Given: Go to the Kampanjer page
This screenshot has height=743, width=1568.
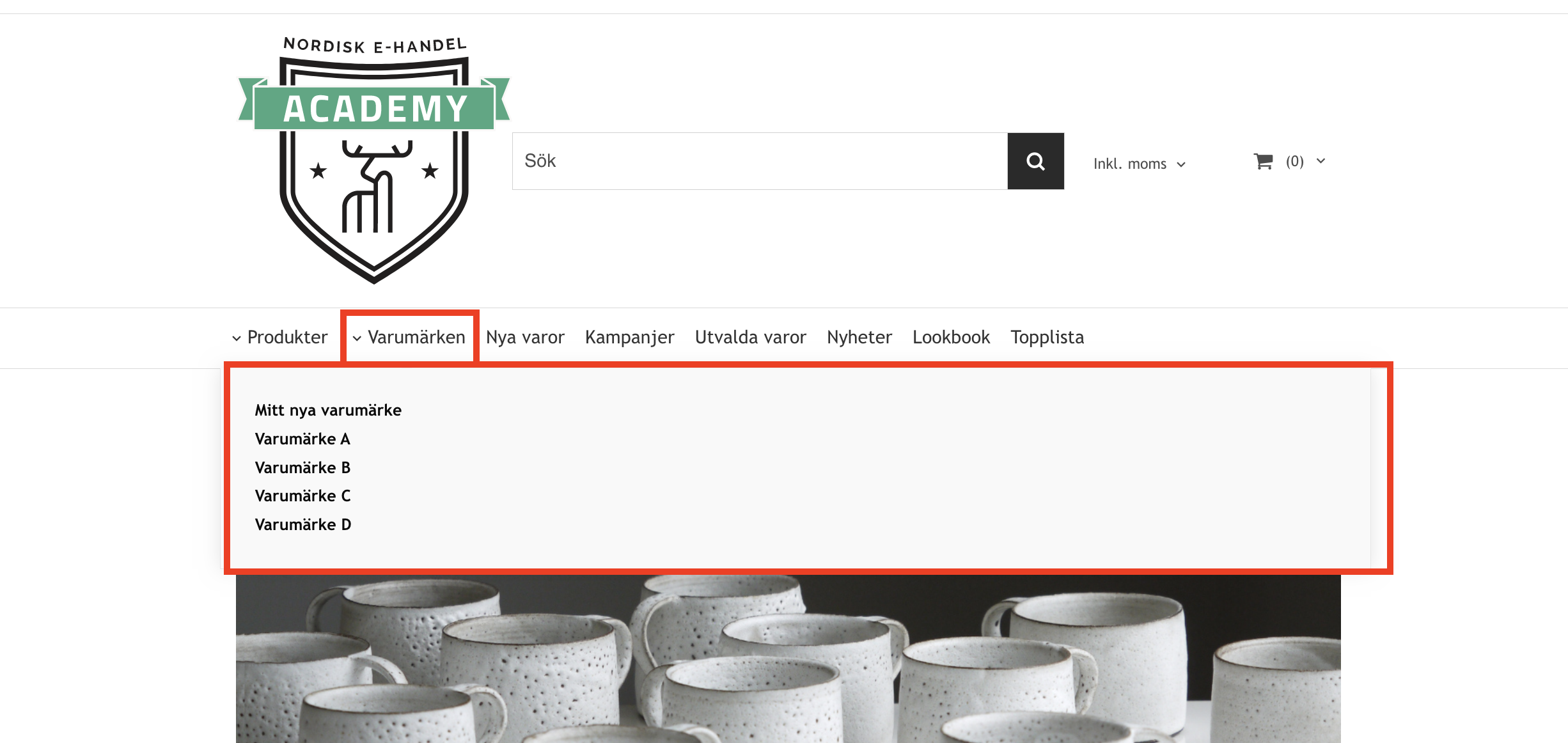Looking at the screenshot, I should pos(629,337).
